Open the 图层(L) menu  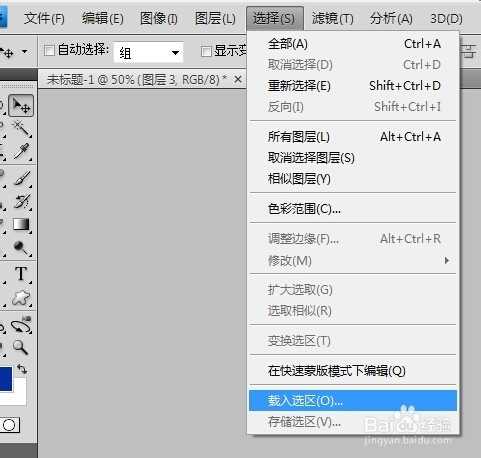215,18
